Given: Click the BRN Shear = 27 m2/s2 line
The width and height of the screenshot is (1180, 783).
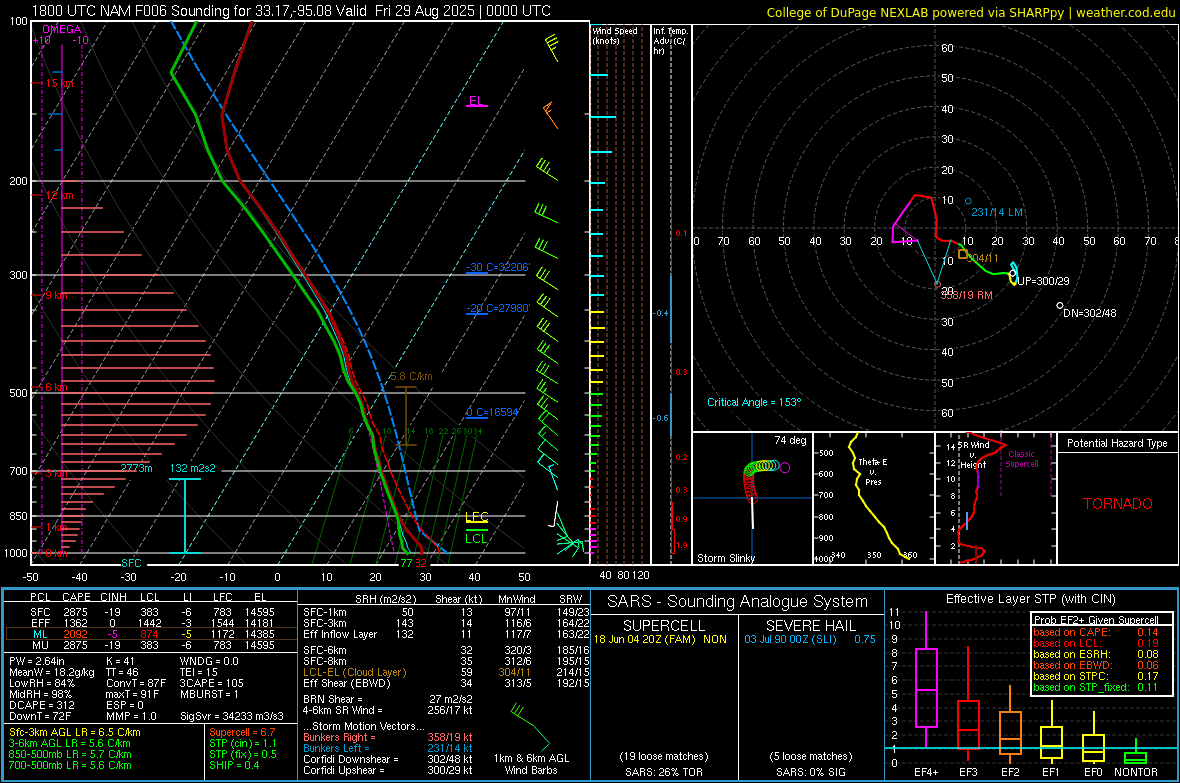Looking at the screenshot, I should pyautogui.click(x=387, y=699).
